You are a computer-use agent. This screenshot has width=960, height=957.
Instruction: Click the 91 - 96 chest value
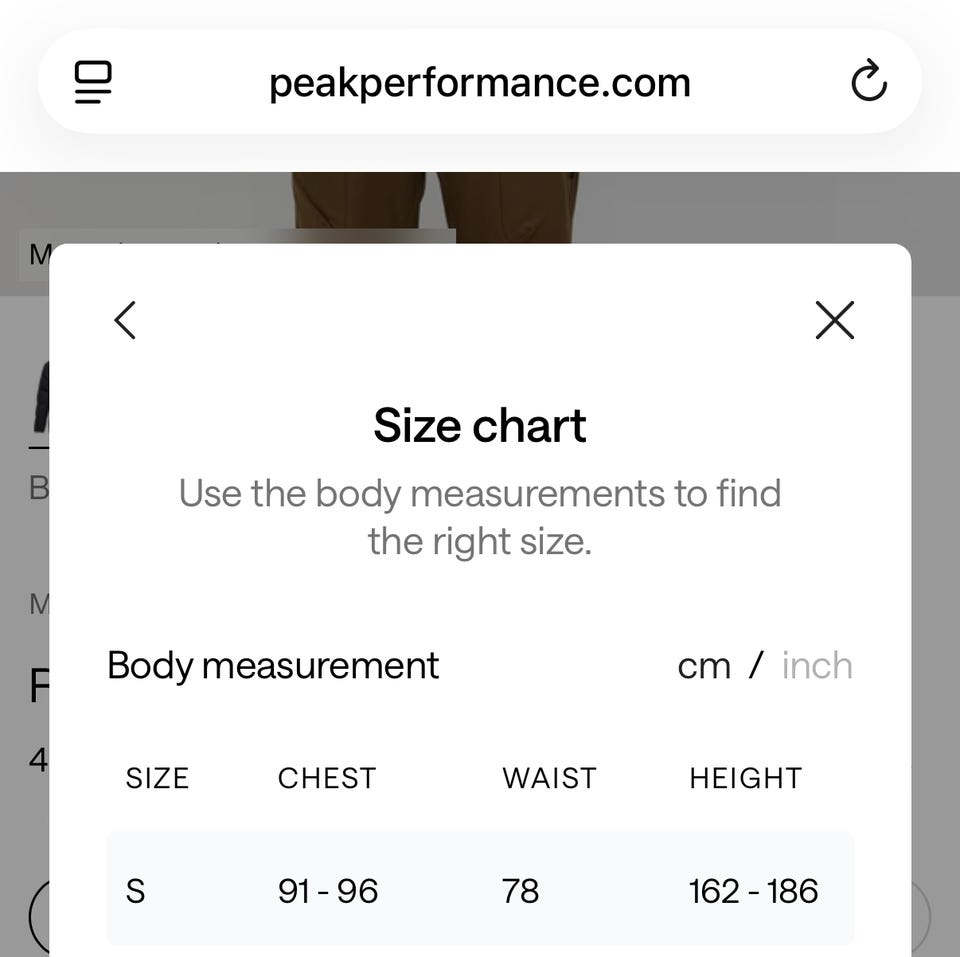(328, 890)
